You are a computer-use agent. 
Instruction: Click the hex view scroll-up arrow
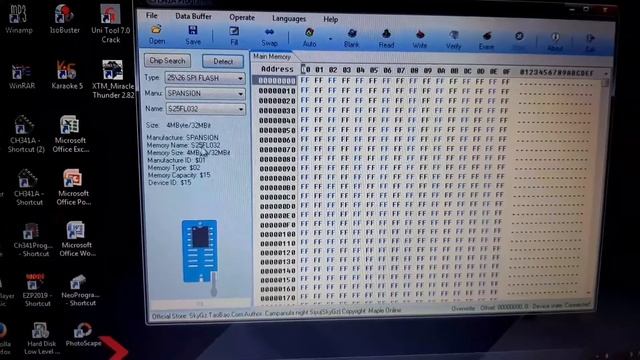(x=606, y=73)
